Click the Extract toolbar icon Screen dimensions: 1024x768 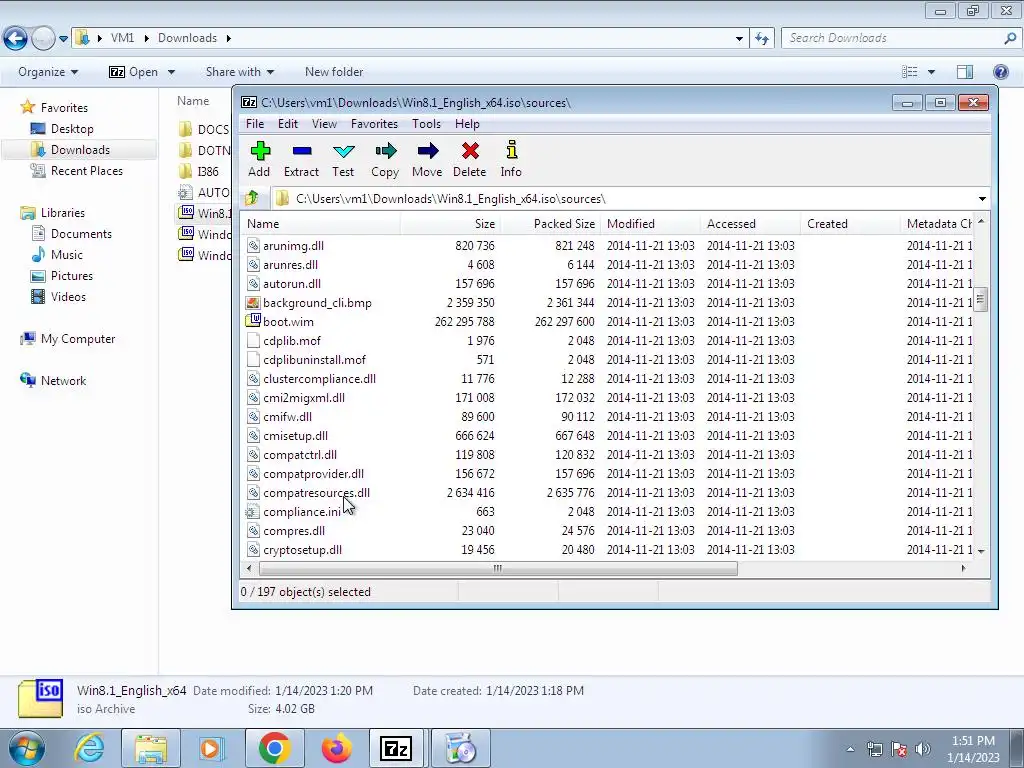[x=301, y=159]
